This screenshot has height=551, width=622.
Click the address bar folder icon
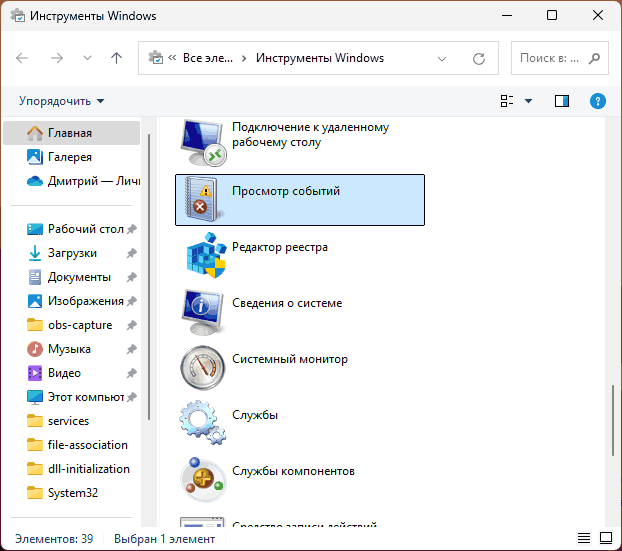(156, 58)
